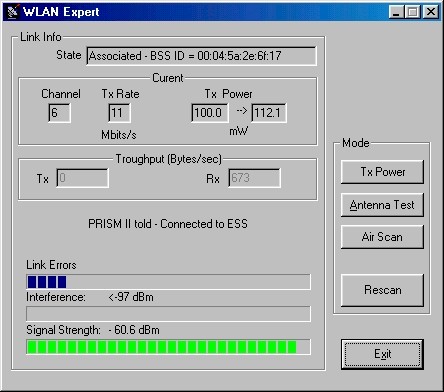
Task: Click the Tx throughput field
Action: [82, 178]
